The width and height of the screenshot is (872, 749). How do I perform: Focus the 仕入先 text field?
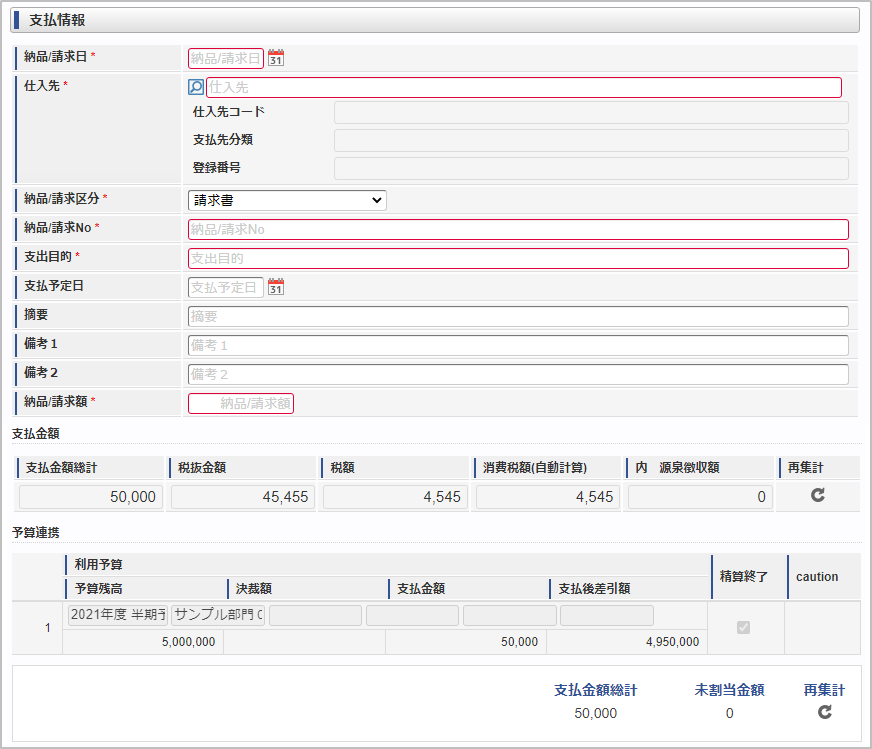(x=523, y=88)
